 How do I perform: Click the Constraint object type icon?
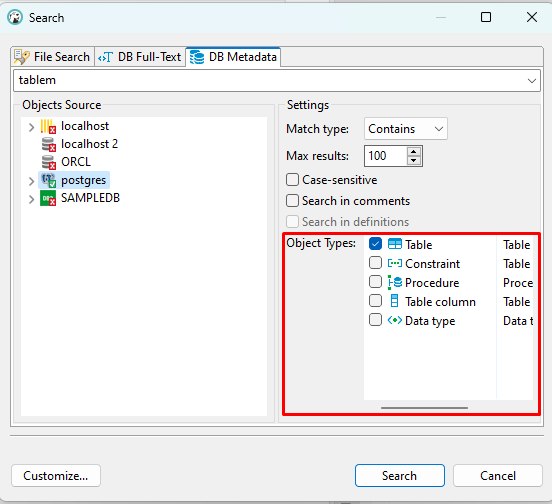click(x=395, y=263)
